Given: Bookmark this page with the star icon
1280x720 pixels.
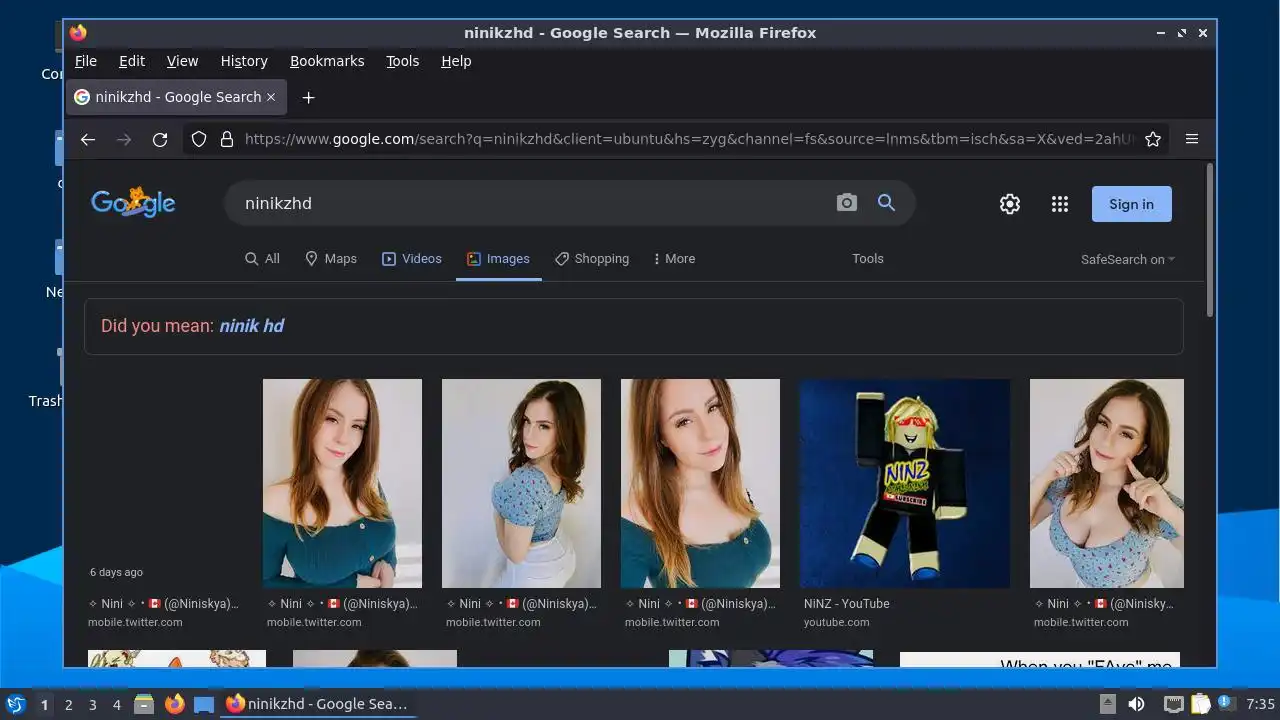Looking at the screenshot, I should tap(1153, 140).
